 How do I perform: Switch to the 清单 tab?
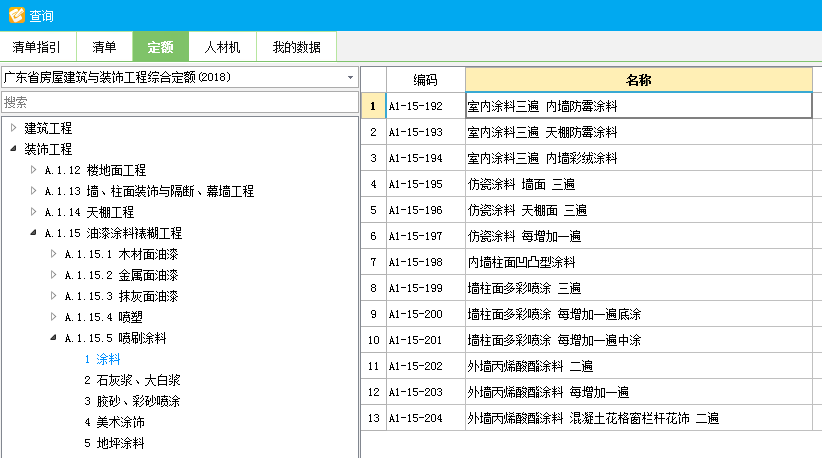[x=104, y=47]
